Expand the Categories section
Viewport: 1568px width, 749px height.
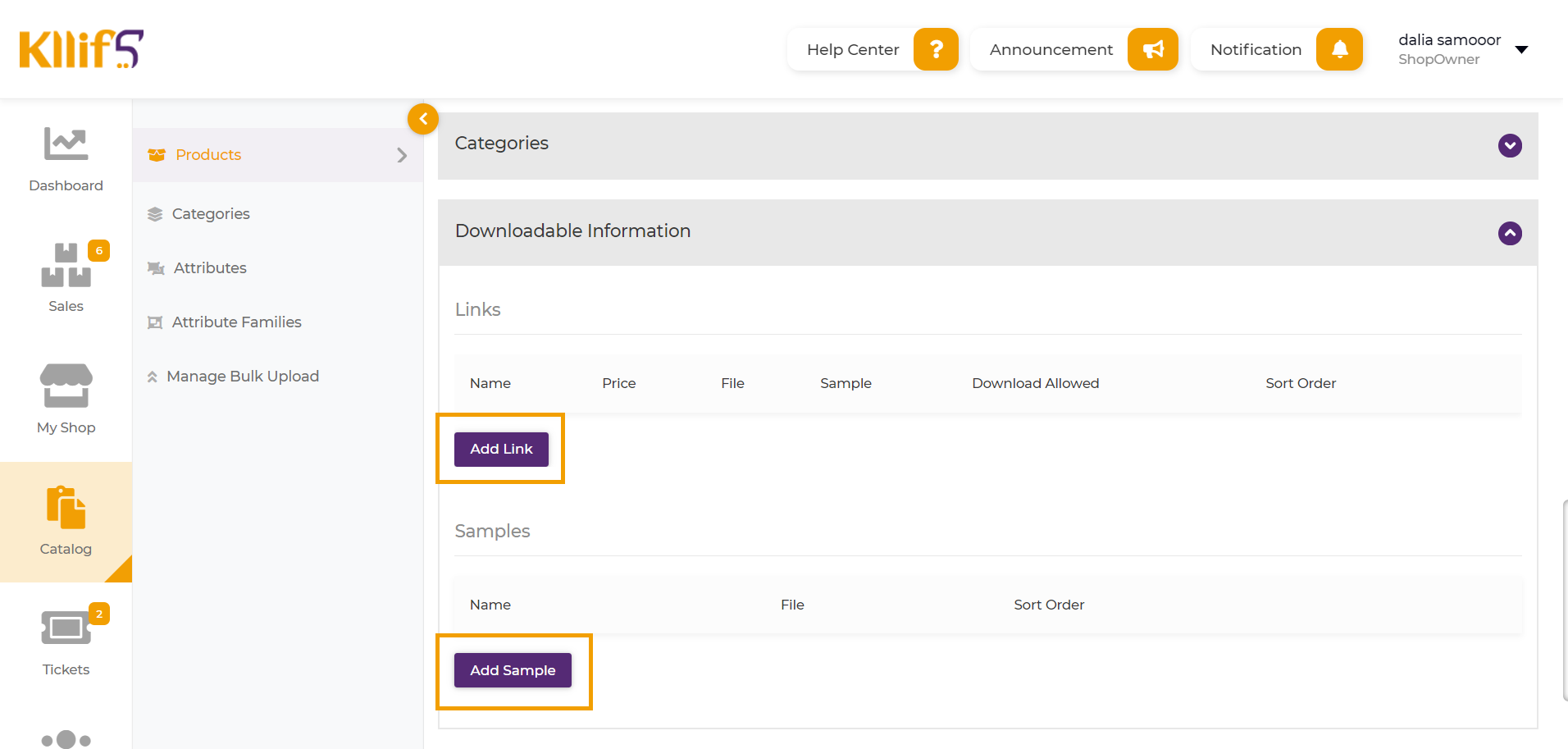(1510, 145)
